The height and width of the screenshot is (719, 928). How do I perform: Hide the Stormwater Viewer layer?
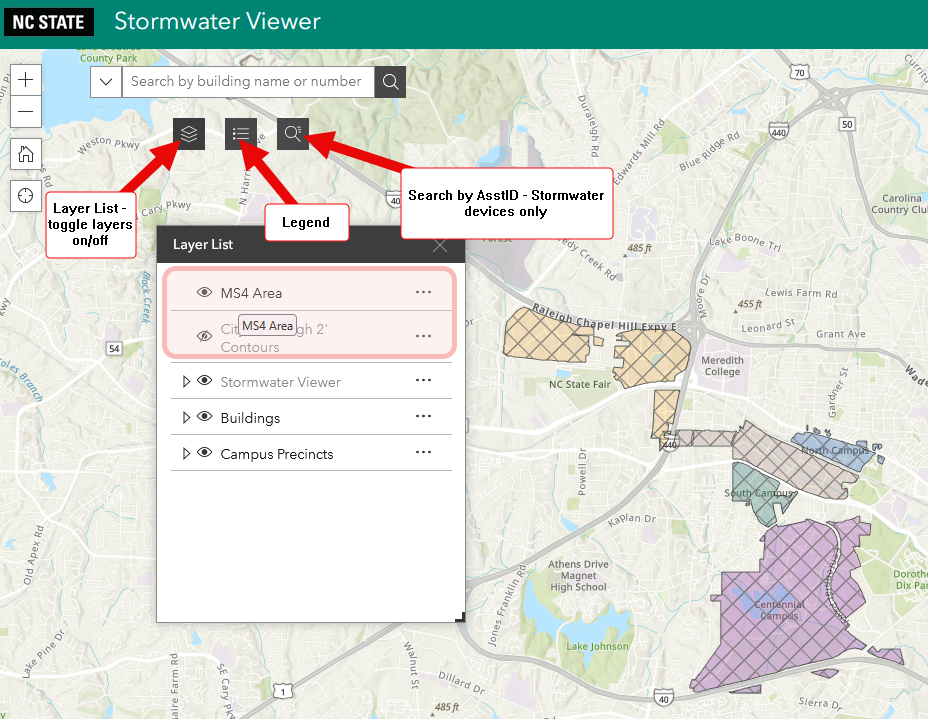[204, 381]
